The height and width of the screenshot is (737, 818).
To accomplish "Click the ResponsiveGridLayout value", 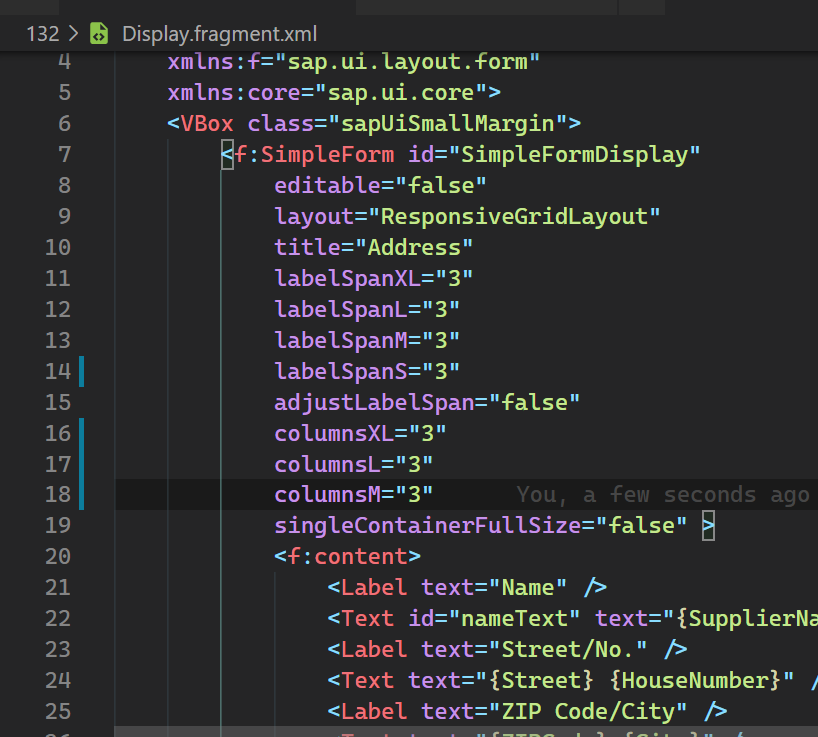I will click(x=514, y=216).
